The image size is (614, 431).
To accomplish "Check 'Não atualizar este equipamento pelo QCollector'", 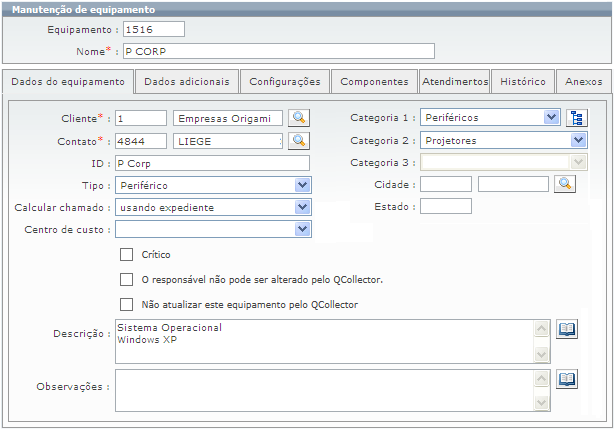I will tap(126, 305).
